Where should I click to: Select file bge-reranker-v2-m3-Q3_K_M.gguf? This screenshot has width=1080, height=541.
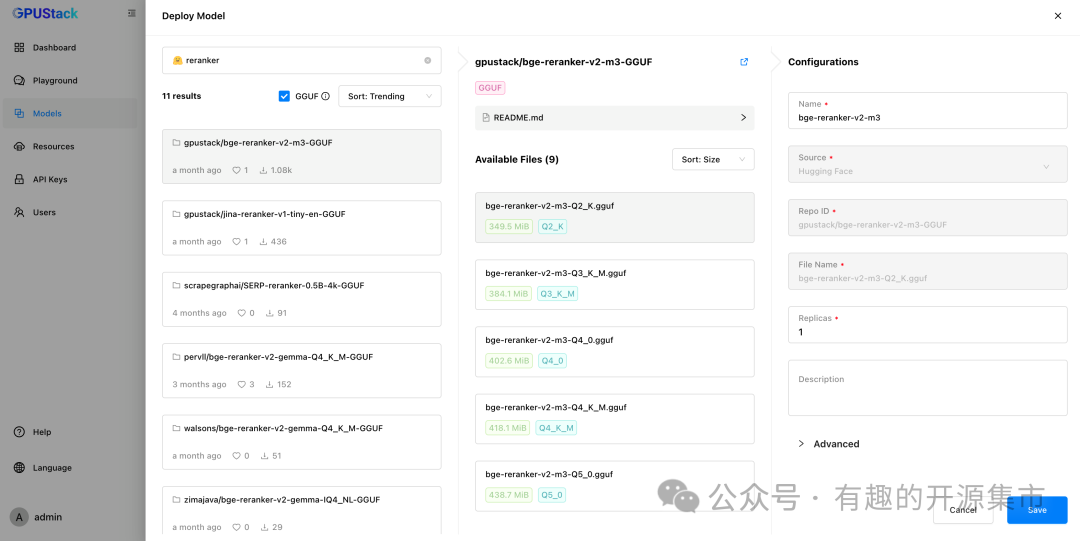[614, 285]
